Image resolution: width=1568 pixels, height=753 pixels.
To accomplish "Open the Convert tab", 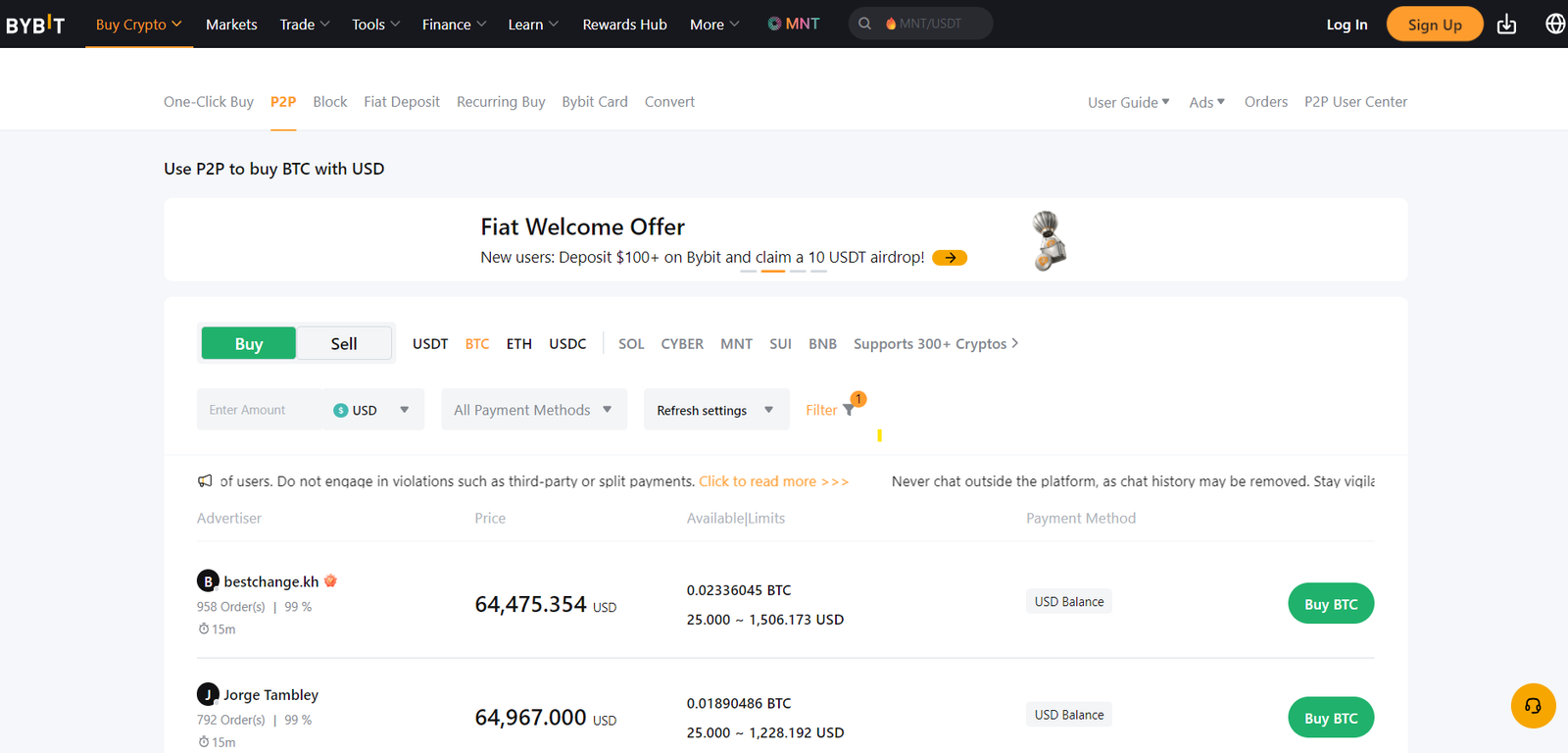I will coord(669,102).
